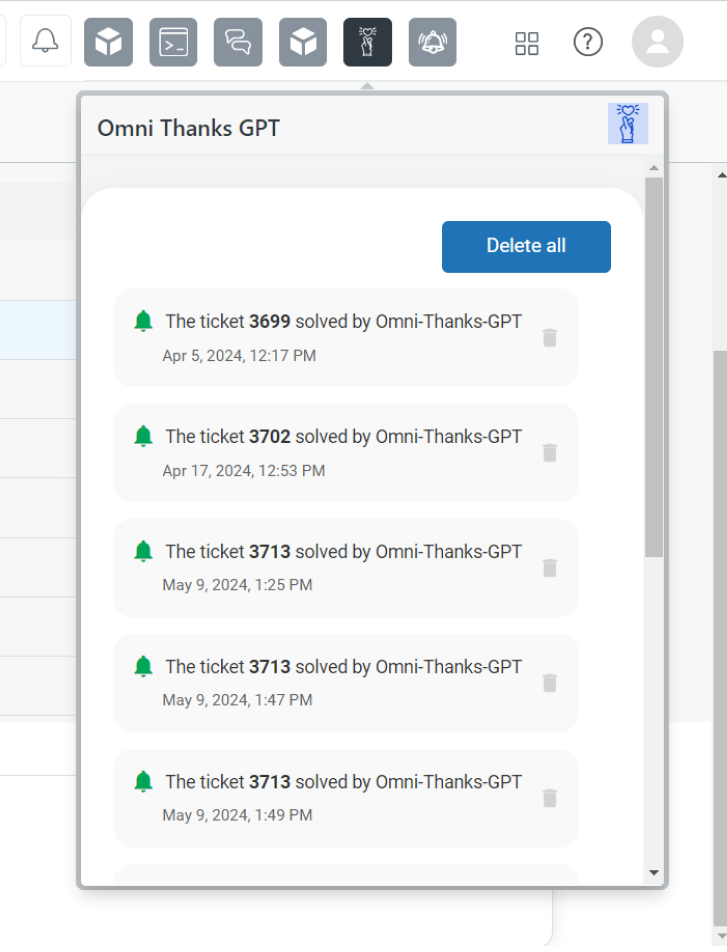
Task: Open the ringing bell alert app icon
Action: [432, 42]
